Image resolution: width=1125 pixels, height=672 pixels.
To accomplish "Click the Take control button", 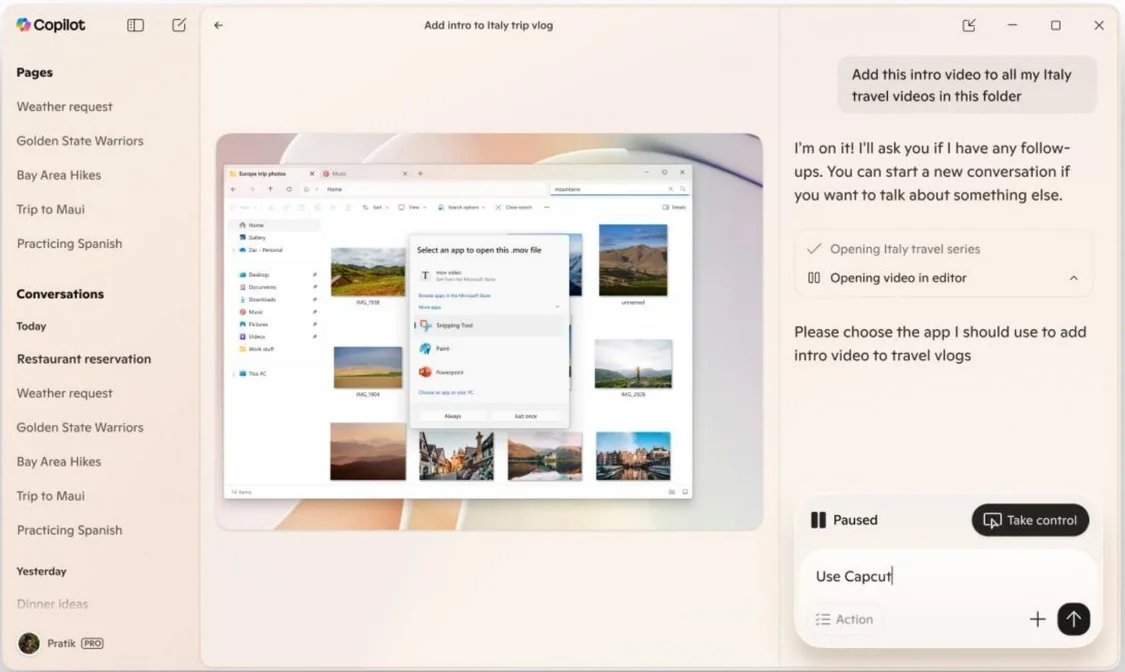I will [1030, 520].
